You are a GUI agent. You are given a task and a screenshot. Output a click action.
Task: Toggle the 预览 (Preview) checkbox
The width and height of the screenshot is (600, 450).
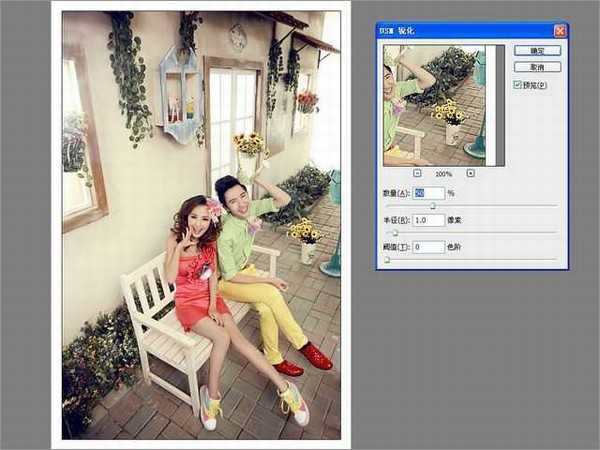517,85
